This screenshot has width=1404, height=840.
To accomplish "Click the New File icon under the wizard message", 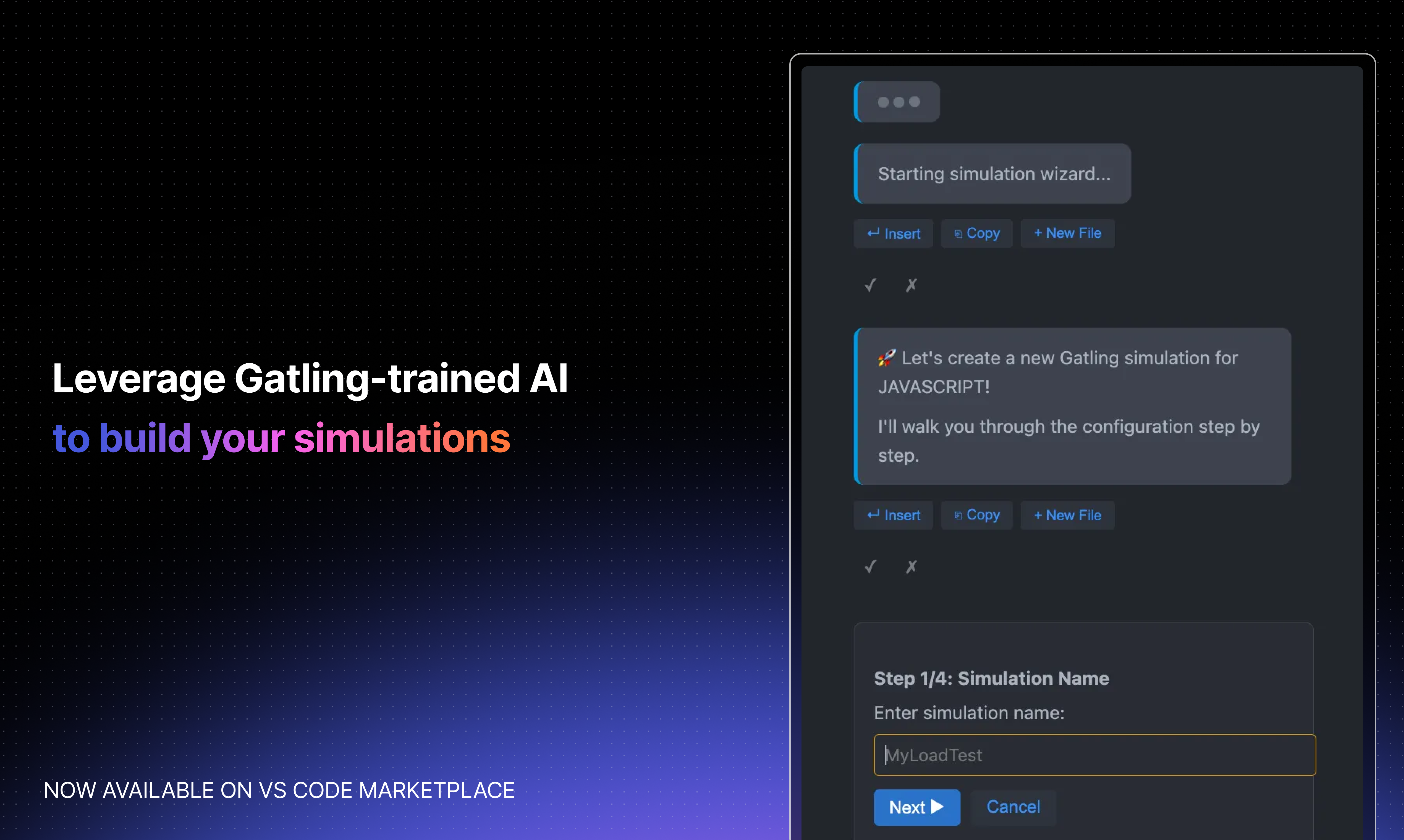I will 1067,233.
